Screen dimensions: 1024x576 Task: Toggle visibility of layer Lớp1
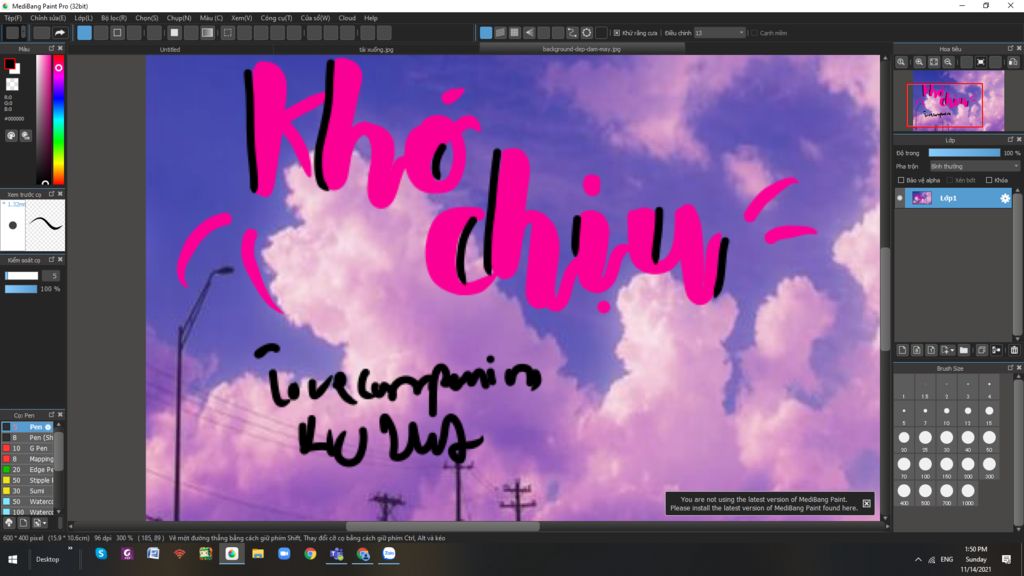pos(900,198)
